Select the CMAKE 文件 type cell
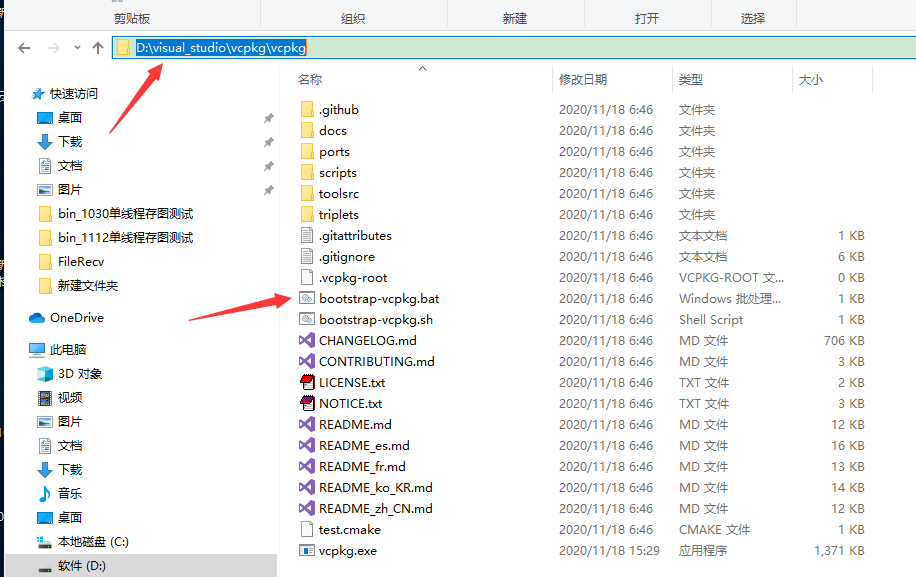Screen dimensions: 916x577 click(714, 530)
